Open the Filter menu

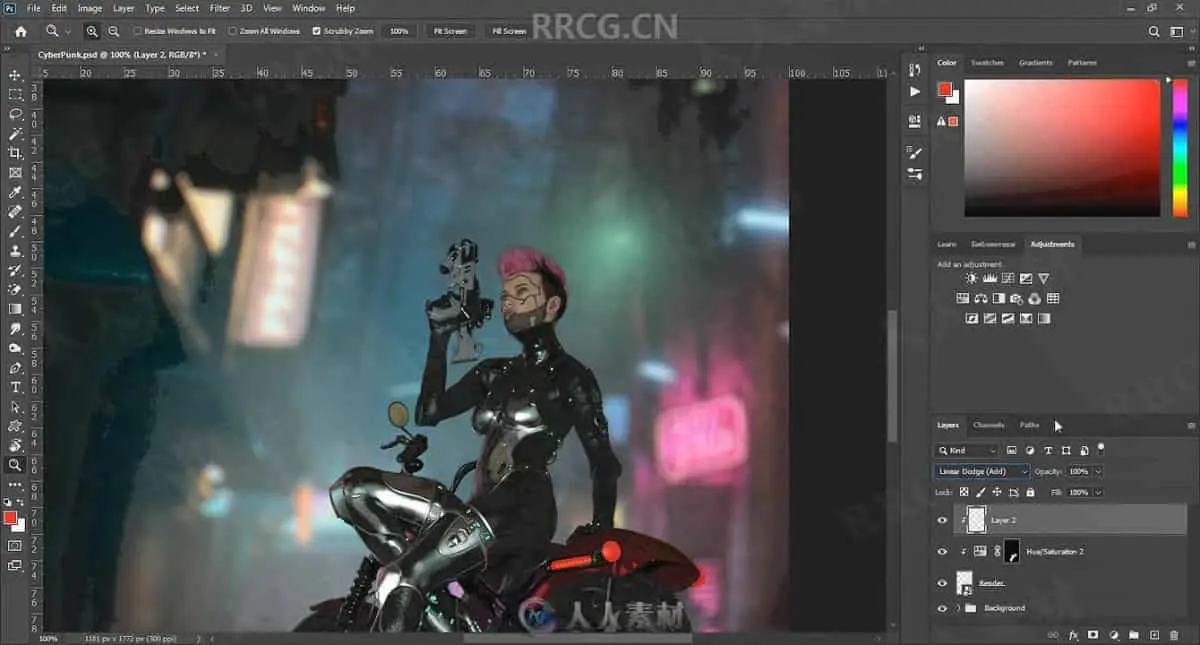[220, 8]
